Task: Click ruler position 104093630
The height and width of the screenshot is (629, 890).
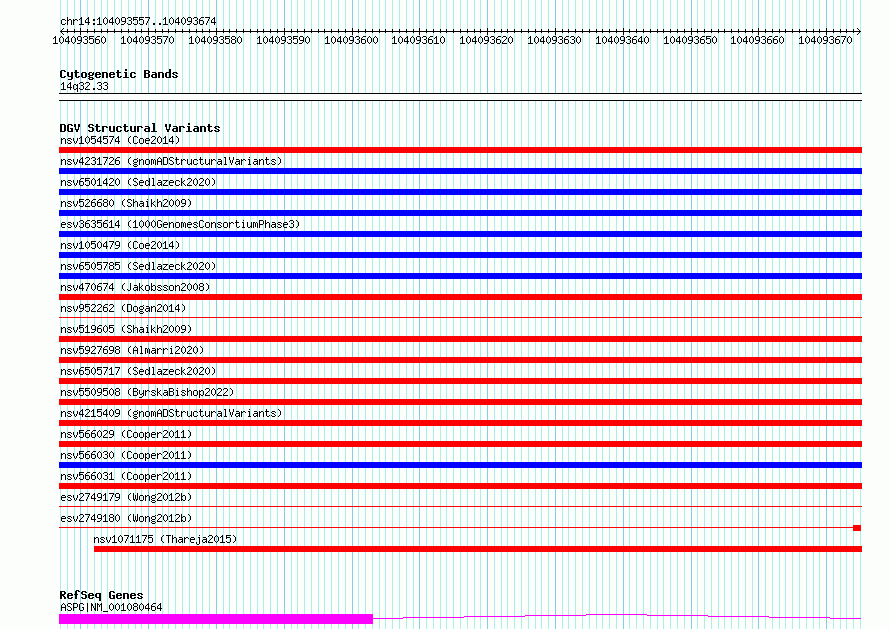Action: 555,40
